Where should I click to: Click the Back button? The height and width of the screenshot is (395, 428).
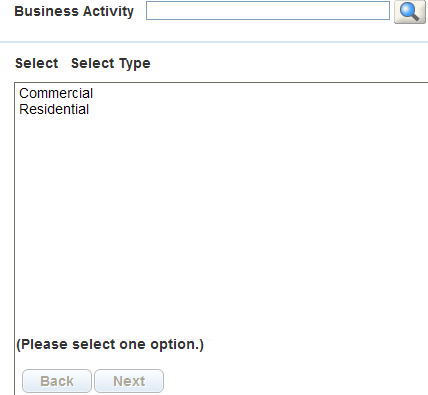57,381
